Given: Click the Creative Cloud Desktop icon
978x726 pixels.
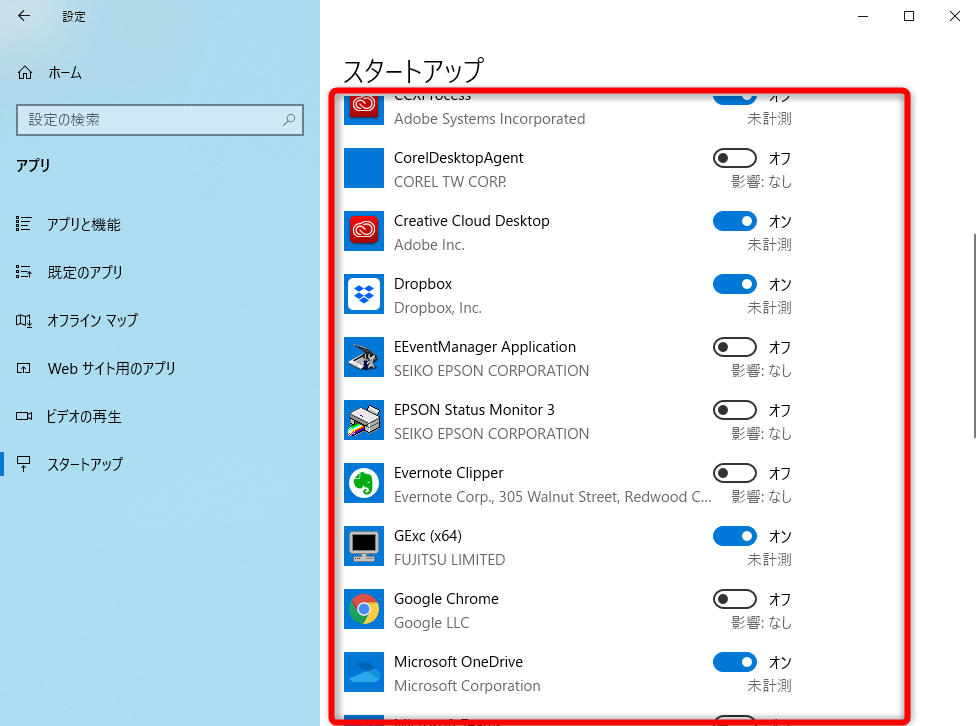Looking at the screenshot, I should 363,231.
